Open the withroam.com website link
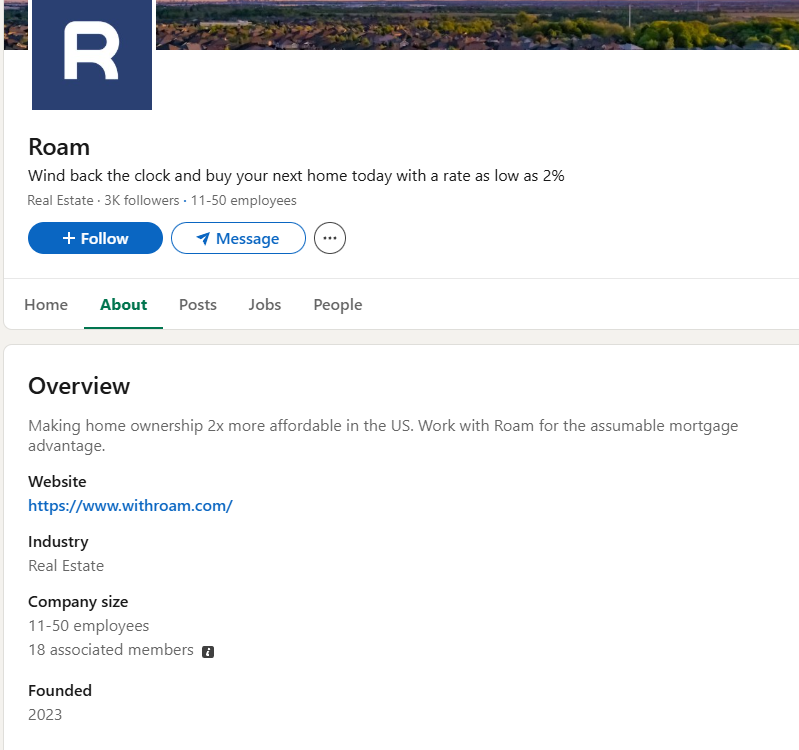This screenshot has width=799, height=750. pyautogui.click(x=130, y=505)
